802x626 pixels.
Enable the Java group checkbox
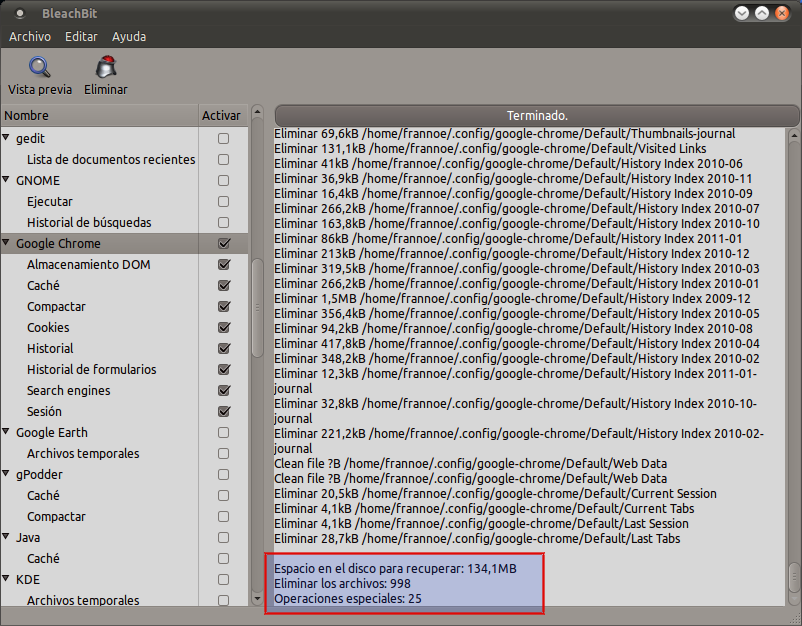click(x=224, y=538)
